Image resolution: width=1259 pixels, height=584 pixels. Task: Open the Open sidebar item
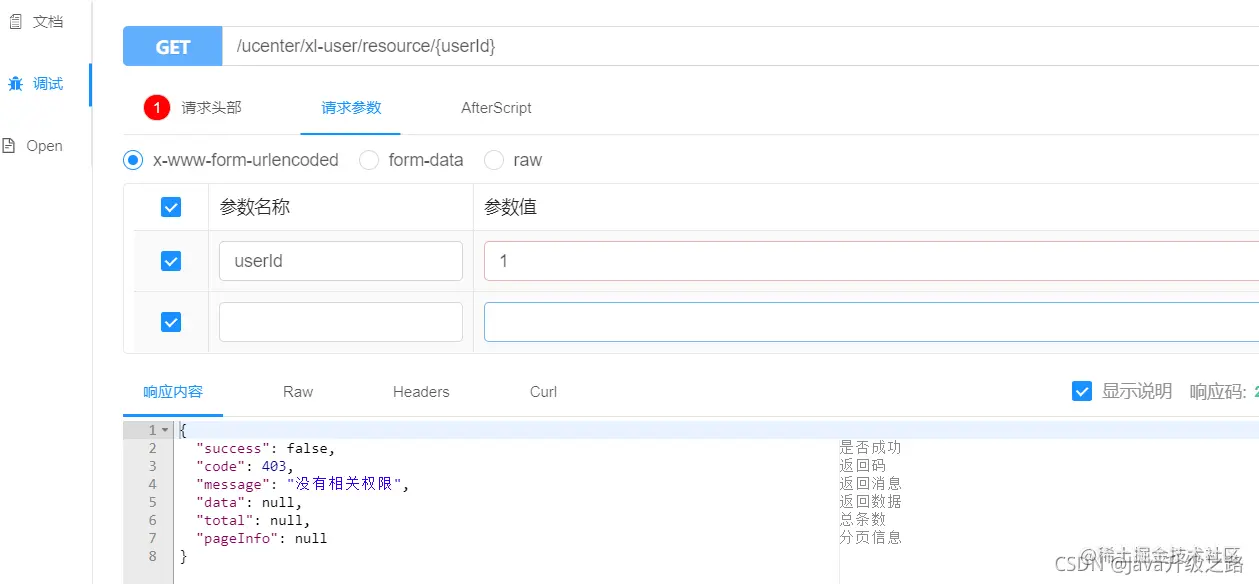click(x=45, y=146)
